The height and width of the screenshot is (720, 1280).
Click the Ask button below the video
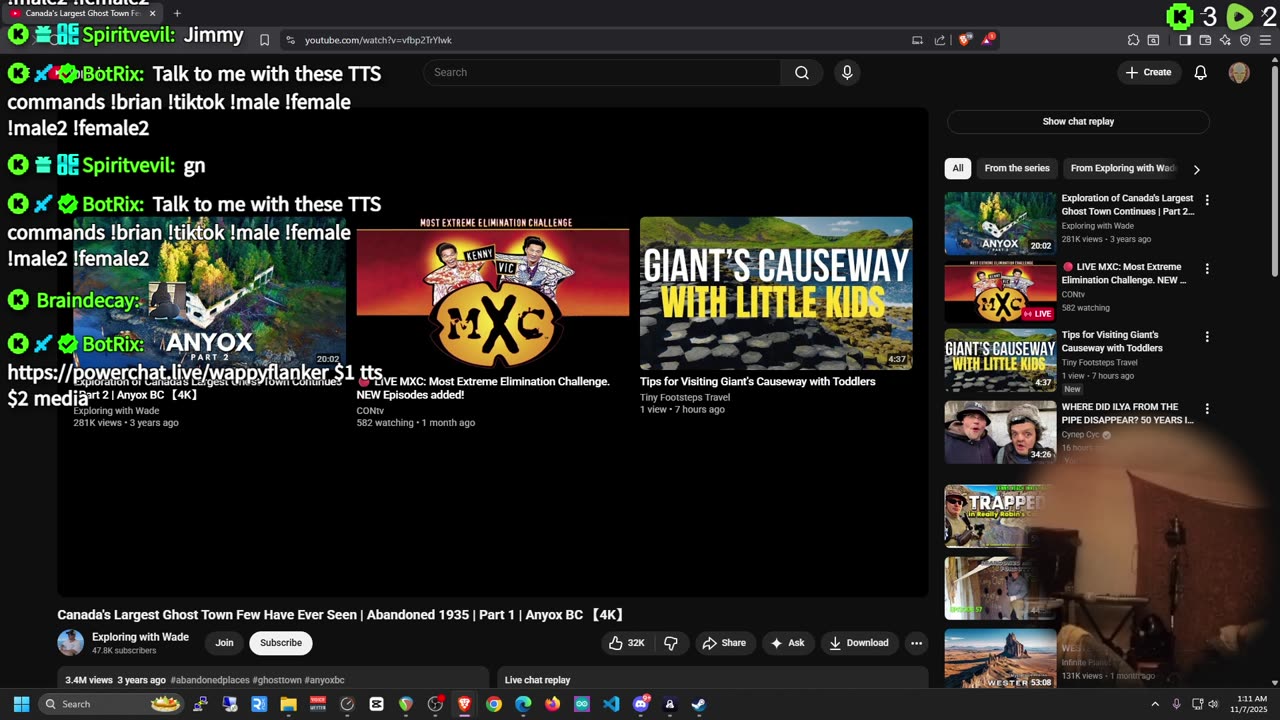point(787,643)
